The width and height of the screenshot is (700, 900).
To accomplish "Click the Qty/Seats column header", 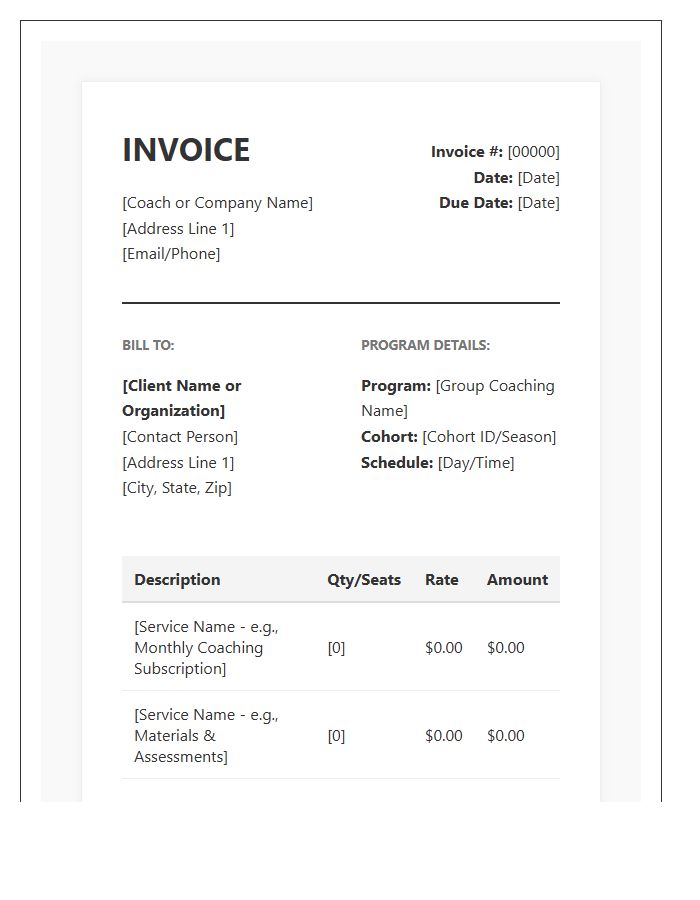I will tap(364, 580).
